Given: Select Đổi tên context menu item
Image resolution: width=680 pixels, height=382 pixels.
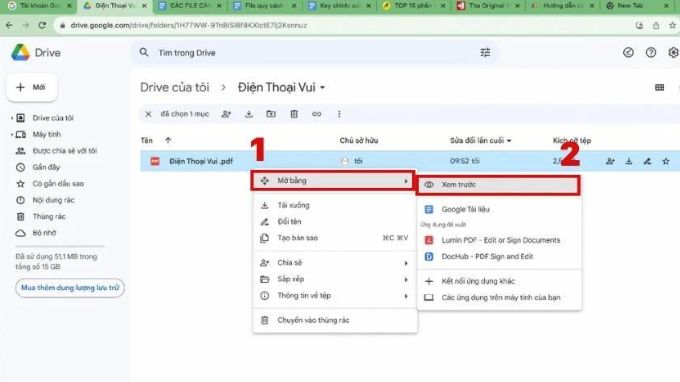Looking at the screenshot, I should click(335, 222).
